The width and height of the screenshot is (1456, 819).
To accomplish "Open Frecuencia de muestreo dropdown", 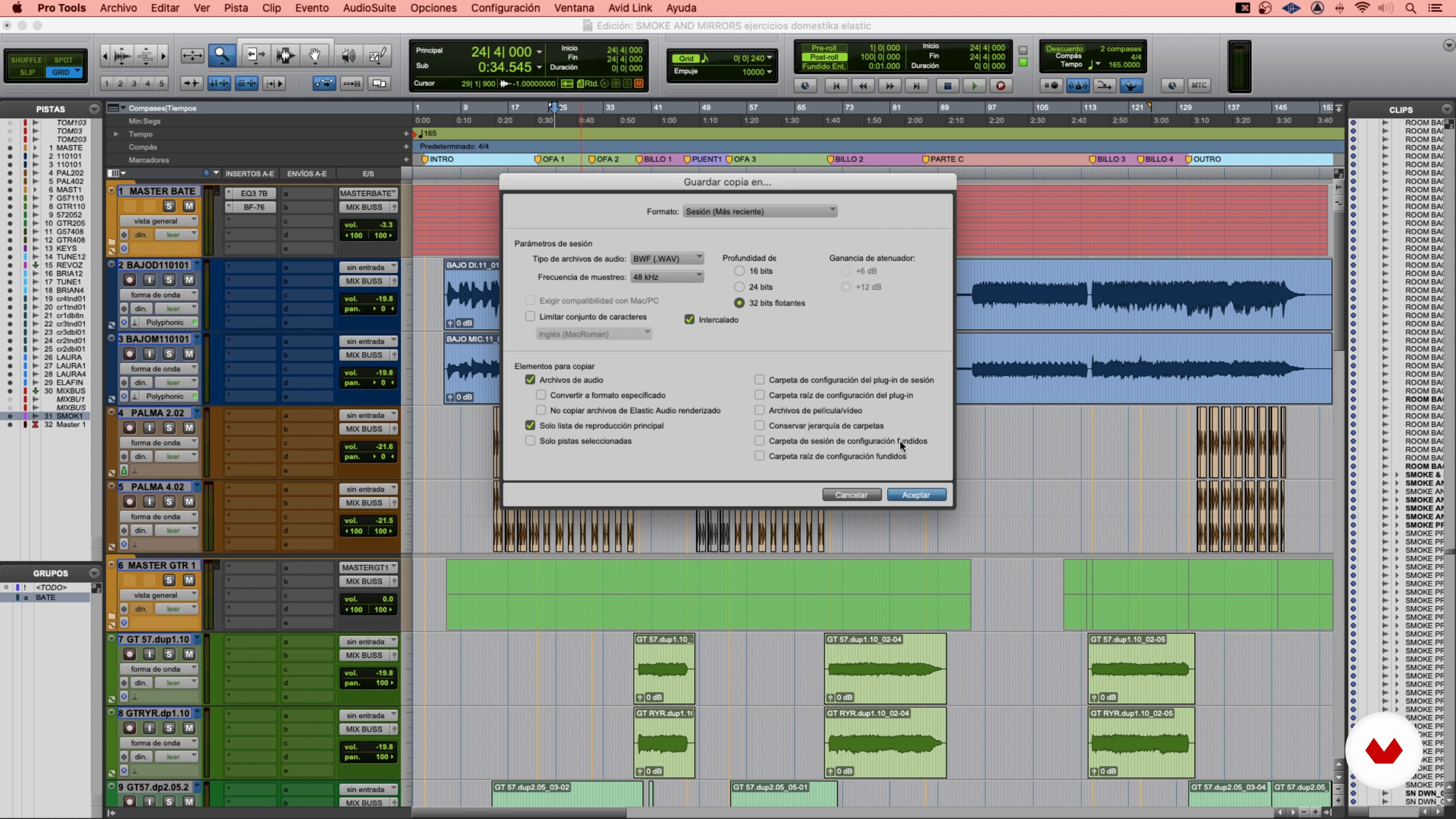I will pos(667,277).
